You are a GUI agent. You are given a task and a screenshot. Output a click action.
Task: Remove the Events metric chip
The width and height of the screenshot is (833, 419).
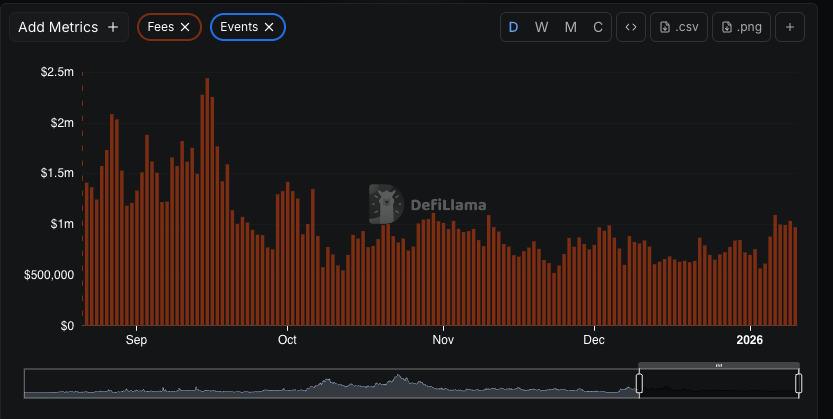tap(269, 27)
